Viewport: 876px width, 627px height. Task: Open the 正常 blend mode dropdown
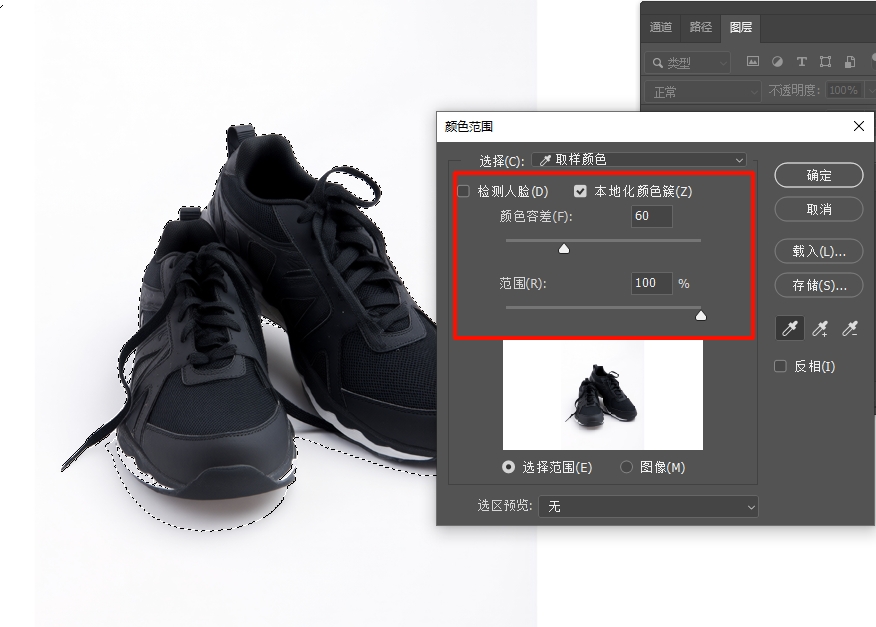(x=704, y=91)
